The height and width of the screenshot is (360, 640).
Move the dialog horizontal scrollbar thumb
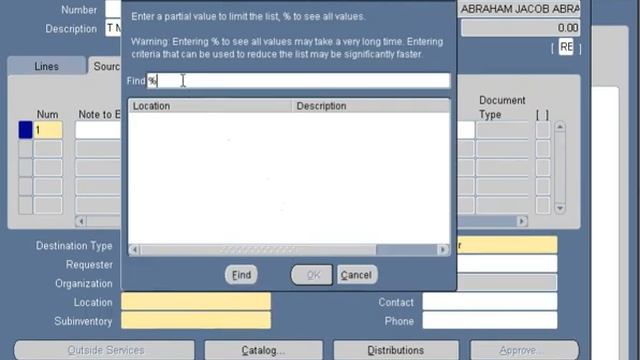(258, 249)
